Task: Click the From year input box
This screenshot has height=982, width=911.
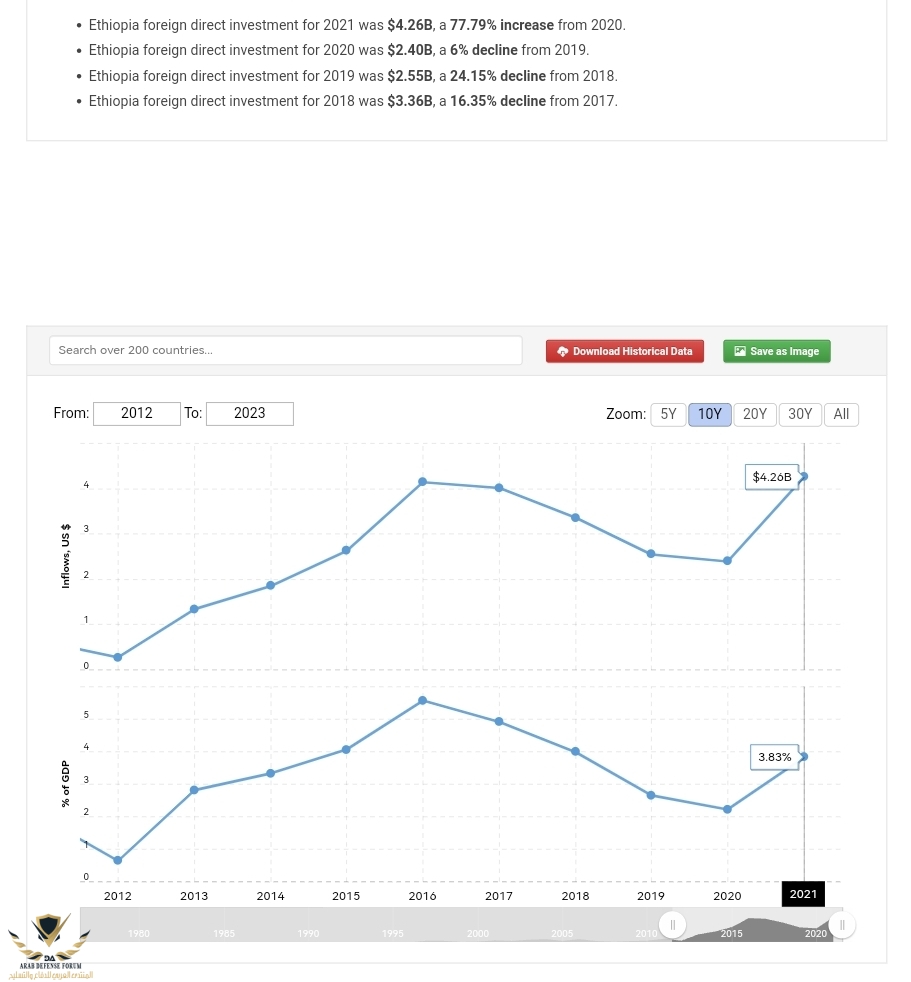Action: pyautogui.click(x=137, y=413)
